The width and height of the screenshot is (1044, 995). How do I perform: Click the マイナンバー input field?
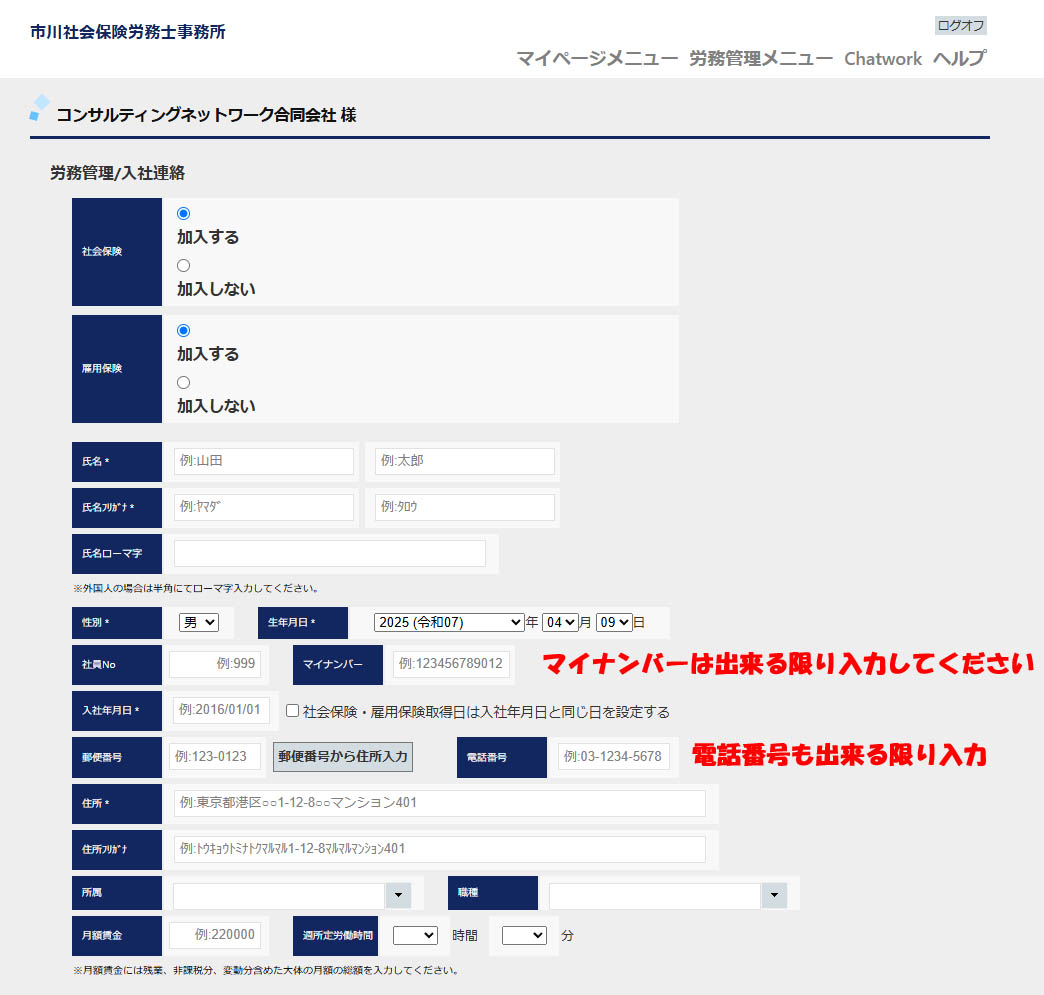[451, 665]
